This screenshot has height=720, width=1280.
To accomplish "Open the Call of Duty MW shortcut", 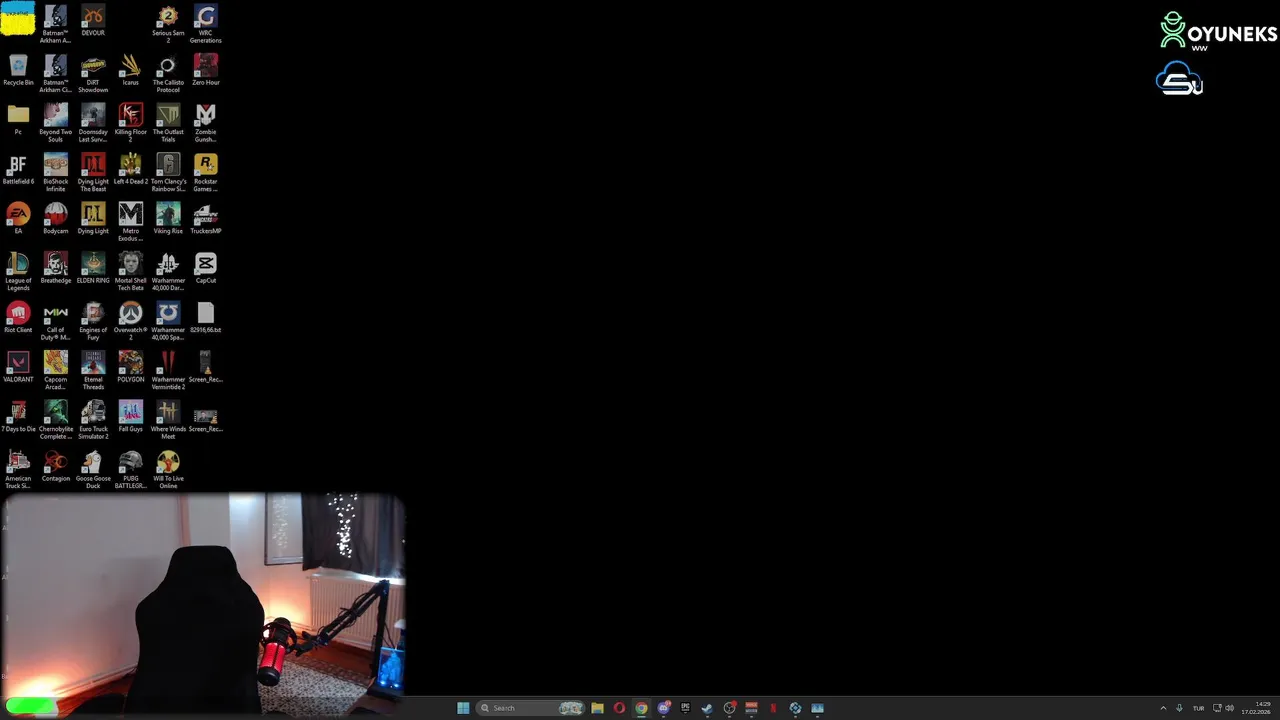I will [55, 320].
